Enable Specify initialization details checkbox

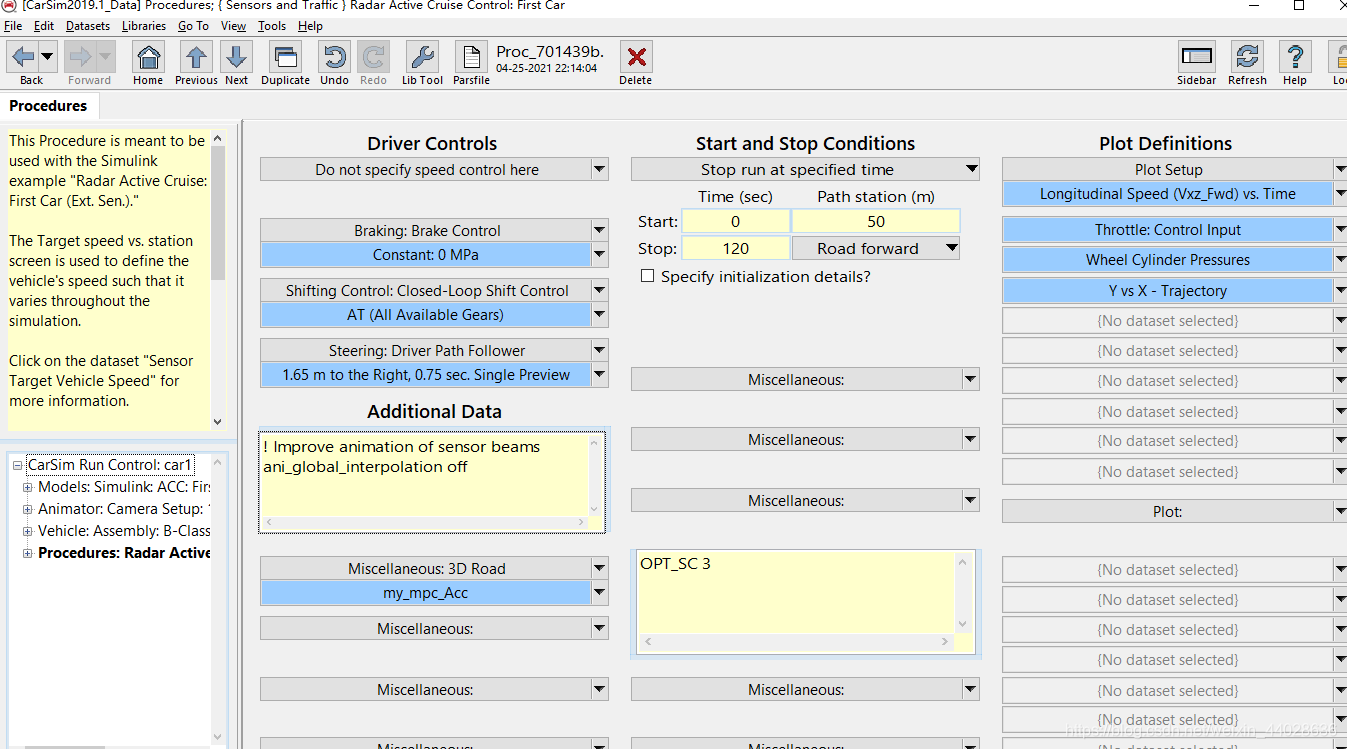(x=647, y=276)
